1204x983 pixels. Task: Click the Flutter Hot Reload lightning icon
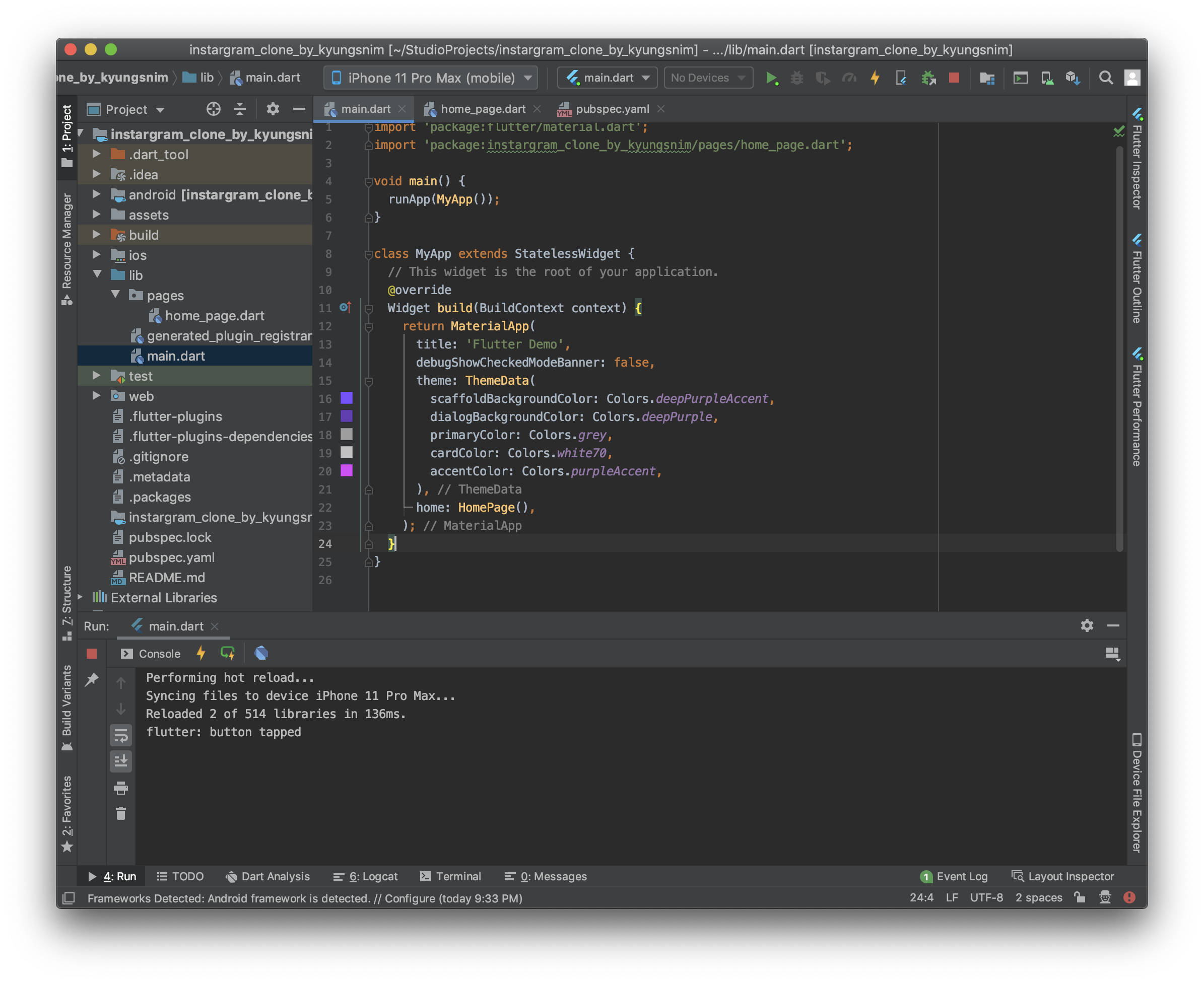coord(875,78)
